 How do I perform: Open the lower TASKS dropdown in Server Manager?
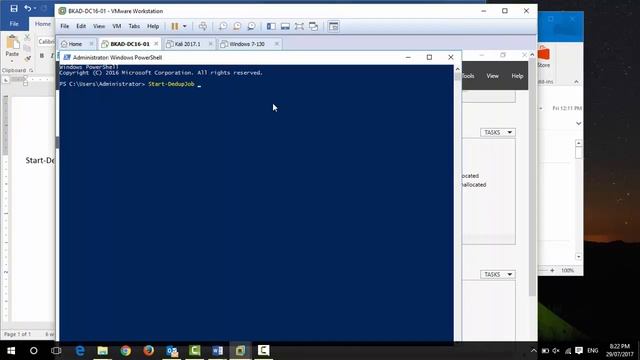(x=498, y=274)
